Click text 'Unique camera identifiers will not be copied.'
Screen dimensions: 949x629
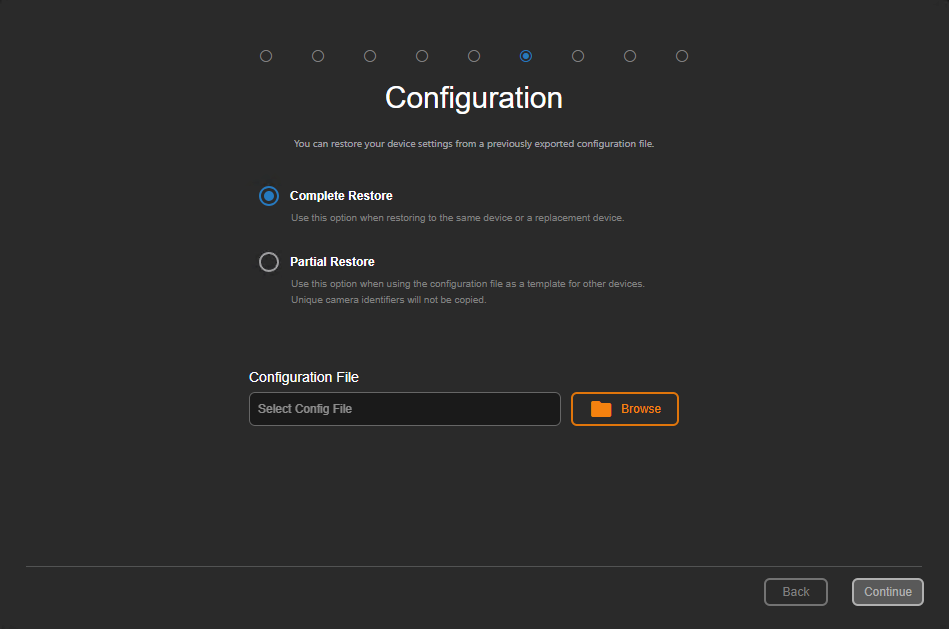click(x=389, y=300)
